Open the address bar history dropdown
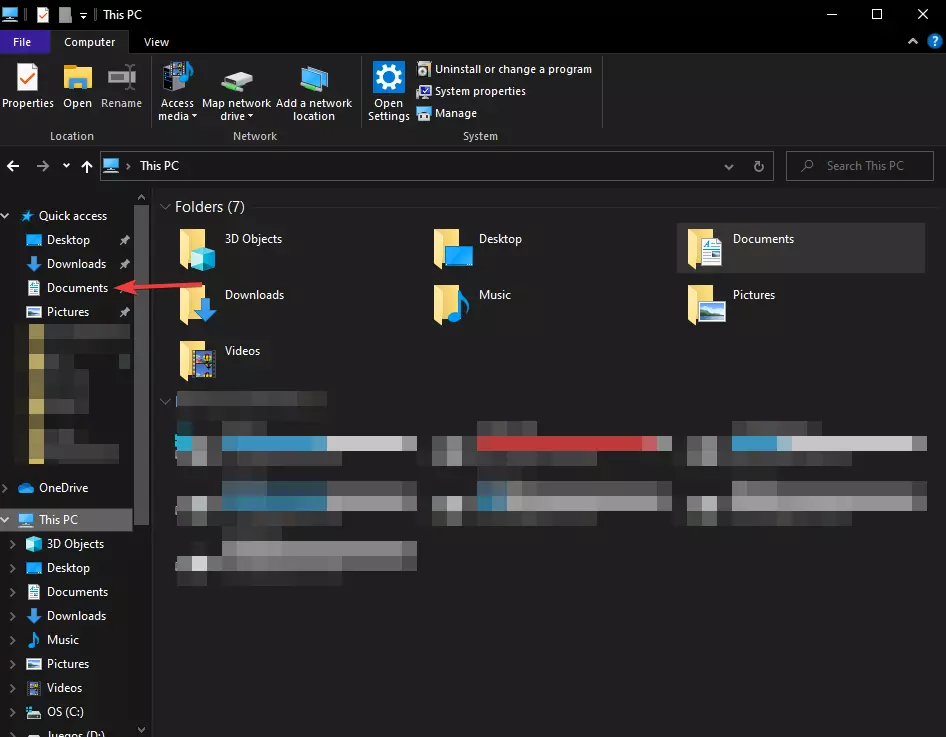The height and width of the screenshot is (737, 946). point(727,166)
